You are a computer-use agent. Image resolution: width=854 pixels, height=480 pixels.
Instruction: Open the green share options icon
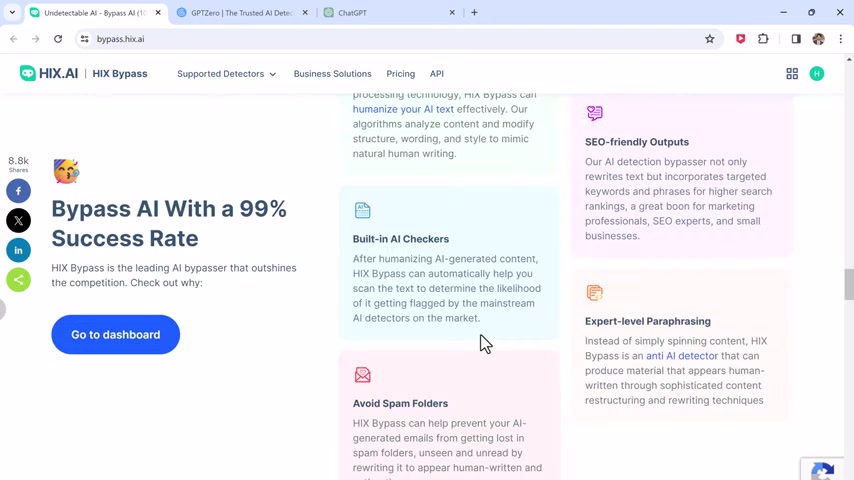(19, 280)
